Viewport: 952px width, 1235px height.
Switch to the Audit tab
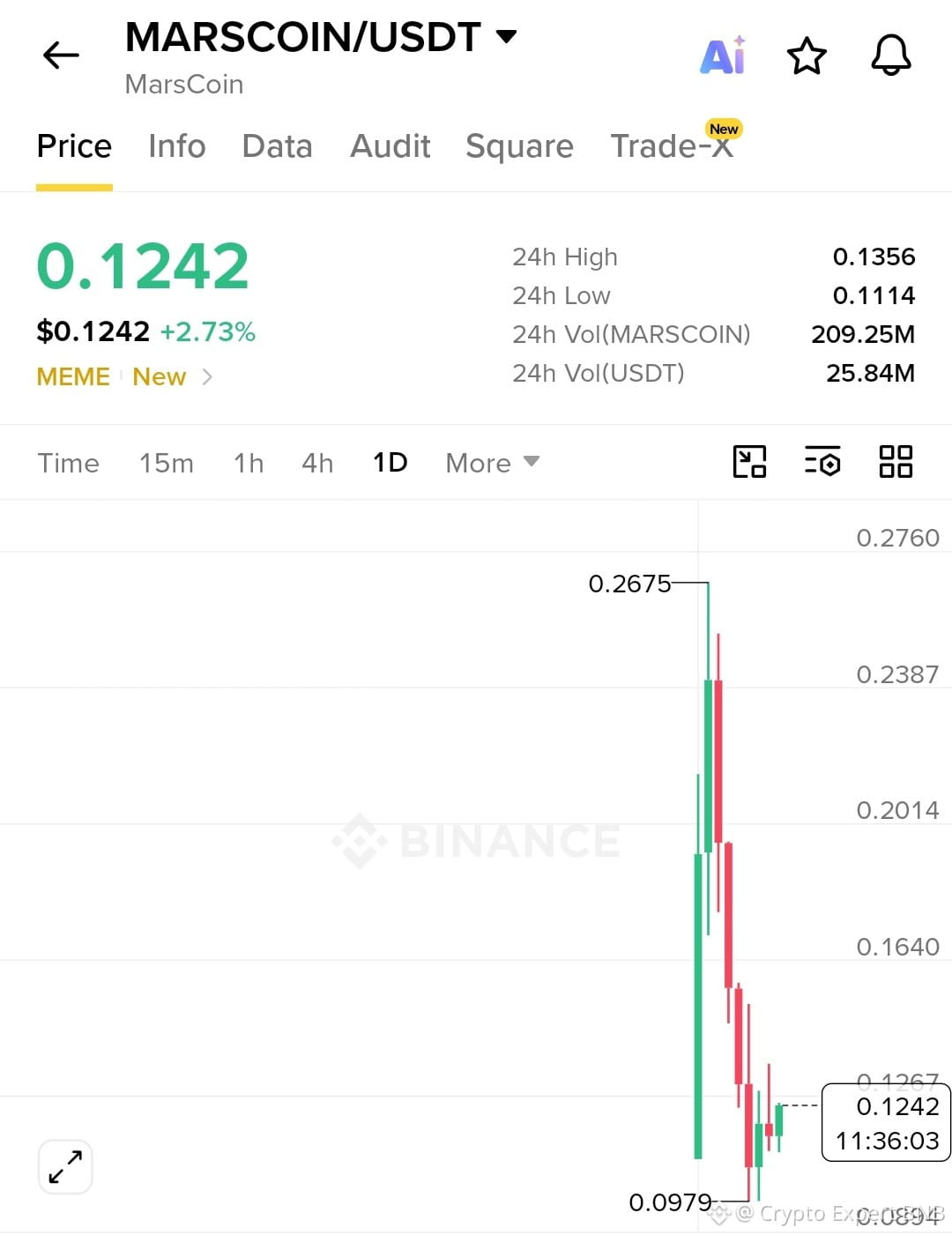click(390, 146)
